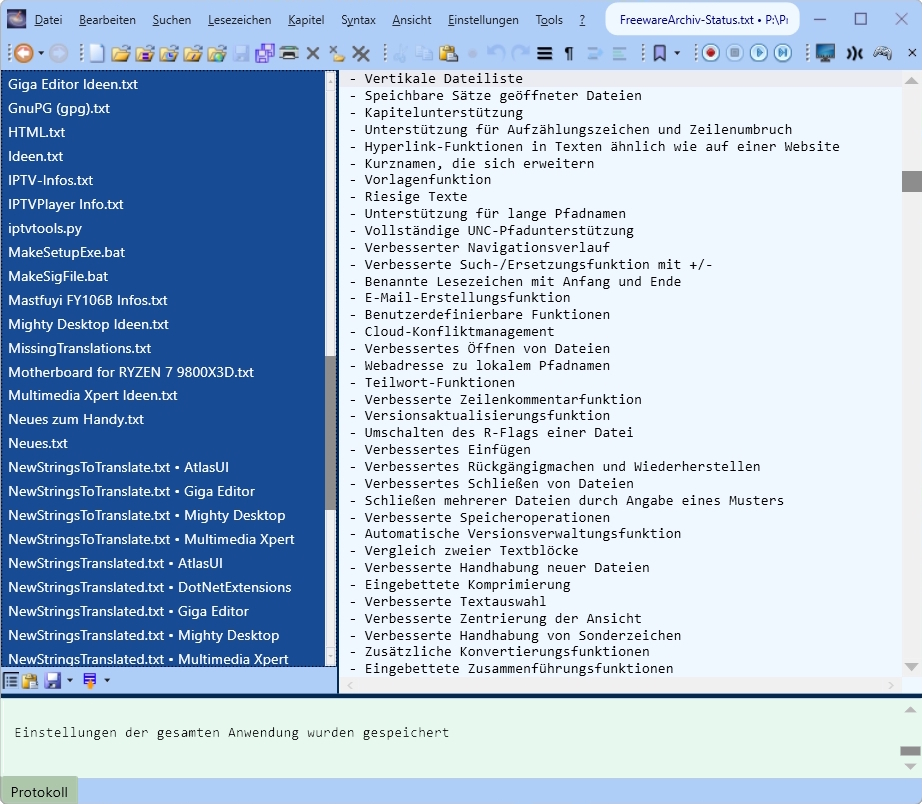Create a new blank document
Viewport: 922px width, 804px height.
(x=97, y=53)
